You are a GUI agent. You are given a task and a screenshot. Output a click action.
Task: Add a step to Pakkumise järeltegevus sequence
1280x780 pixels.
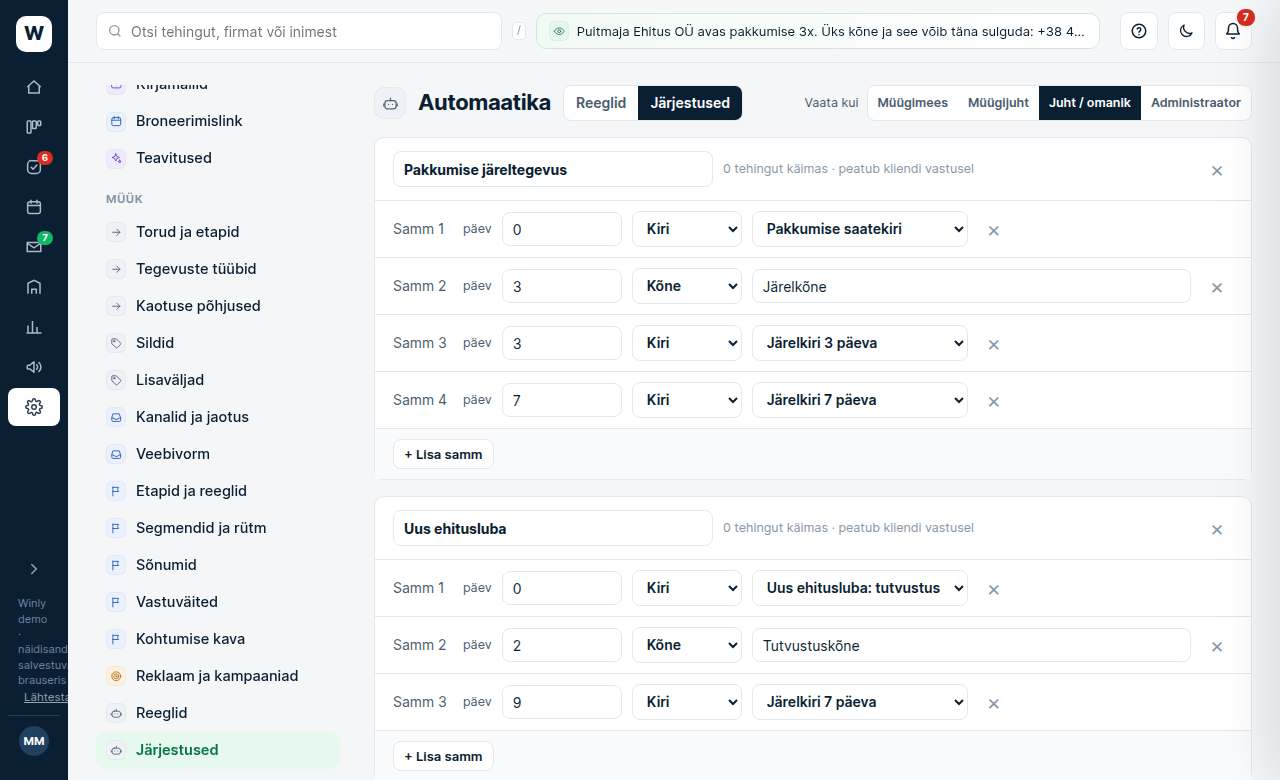click(443, 454)
